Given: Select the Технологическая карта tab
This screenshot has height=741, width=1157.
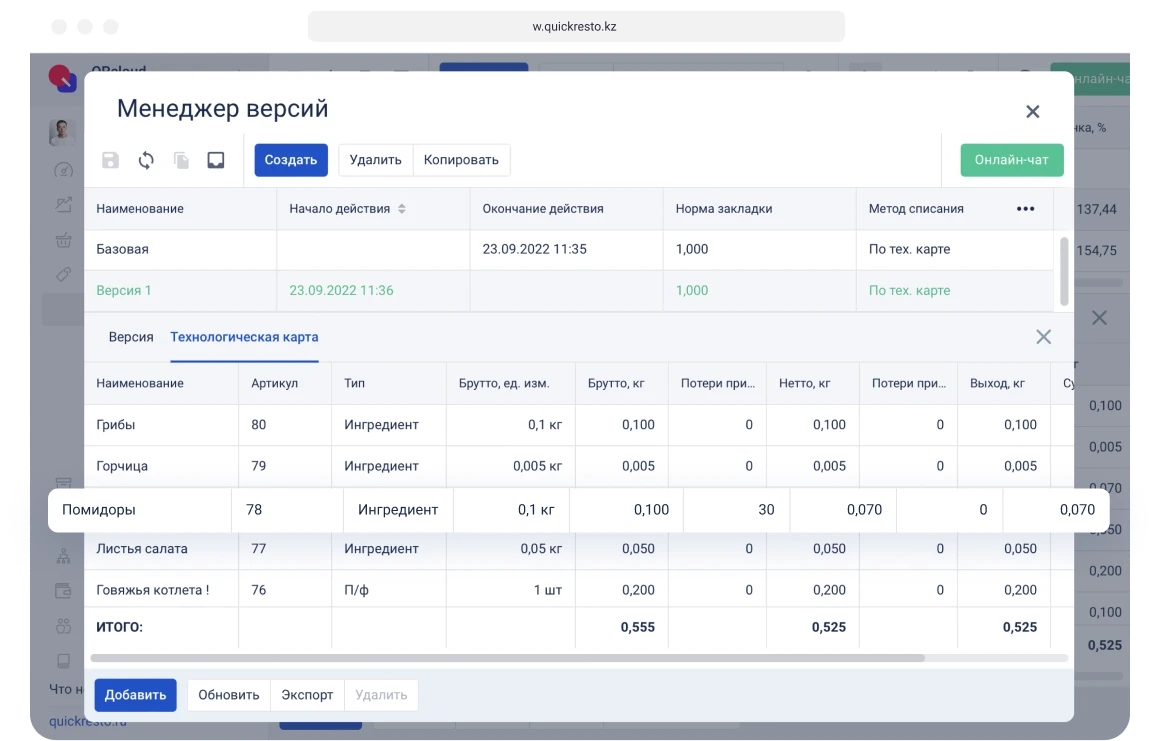Looking at the screenshot, I should pyautogui.click(x=244, y=337).
